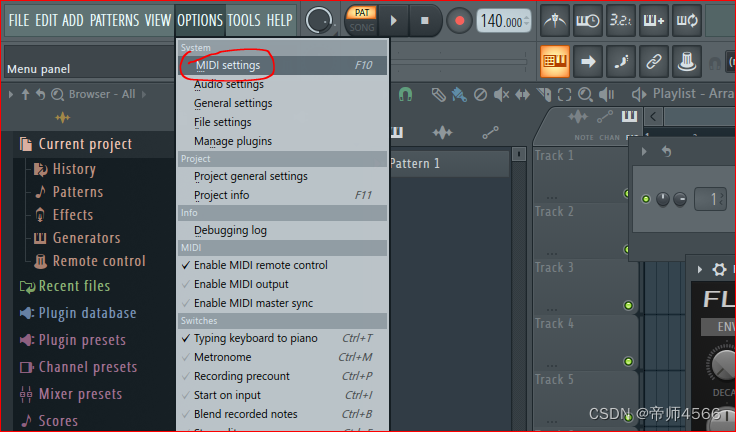
Task: Open the Channel rack options arrow
Action: [x=644, y=152]
